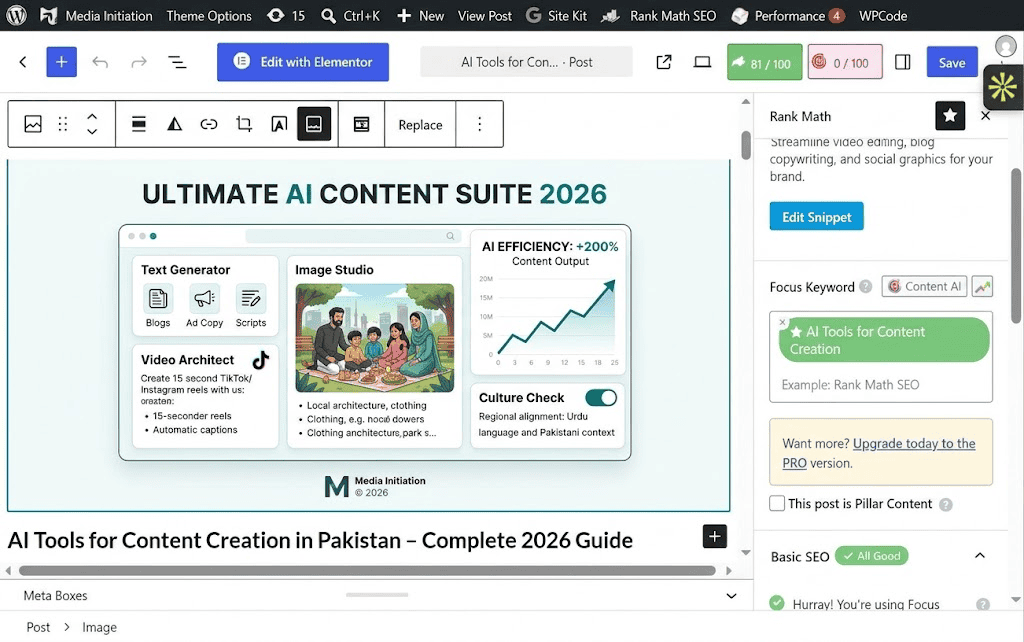Move block down with arrow

92,131
